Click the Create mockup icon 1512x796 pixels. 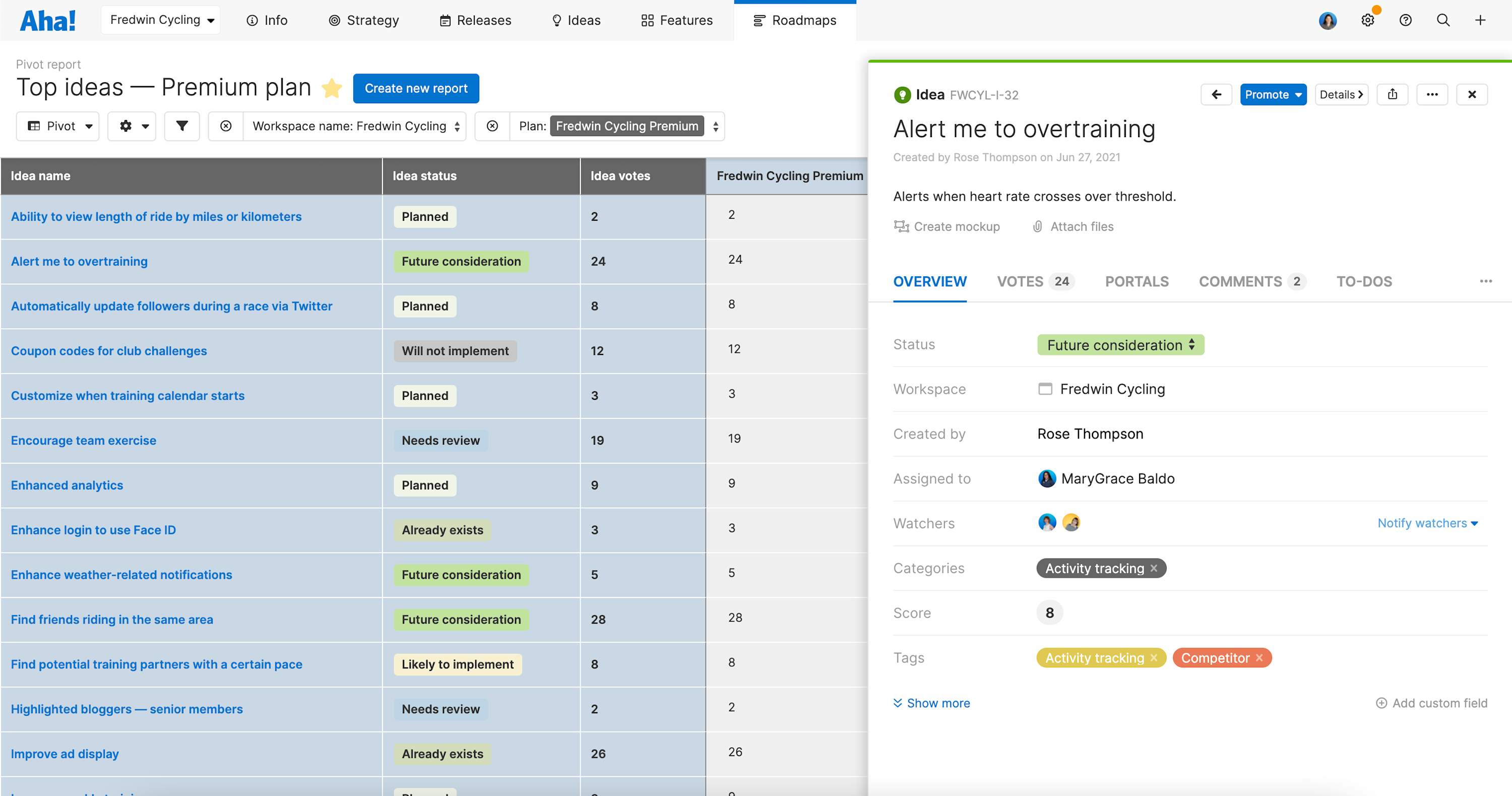(x=902, y=226)
